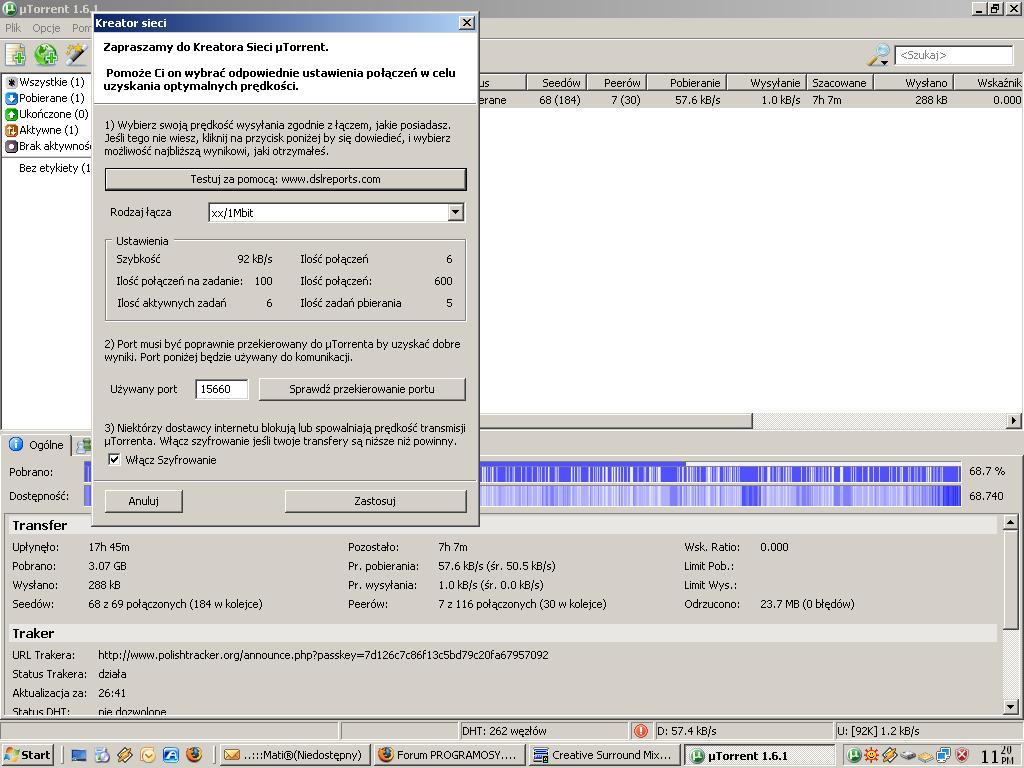Click the details panel scroll down arrow

click(x=1010, y=706)
